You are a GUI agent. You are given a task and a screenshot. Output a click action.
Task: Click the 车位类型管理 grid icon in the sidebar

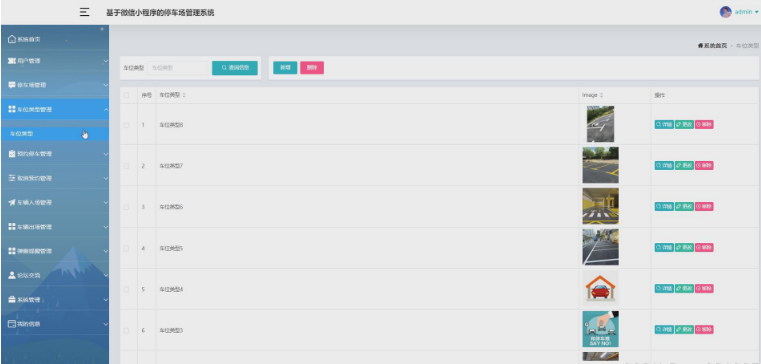point(12,109)
